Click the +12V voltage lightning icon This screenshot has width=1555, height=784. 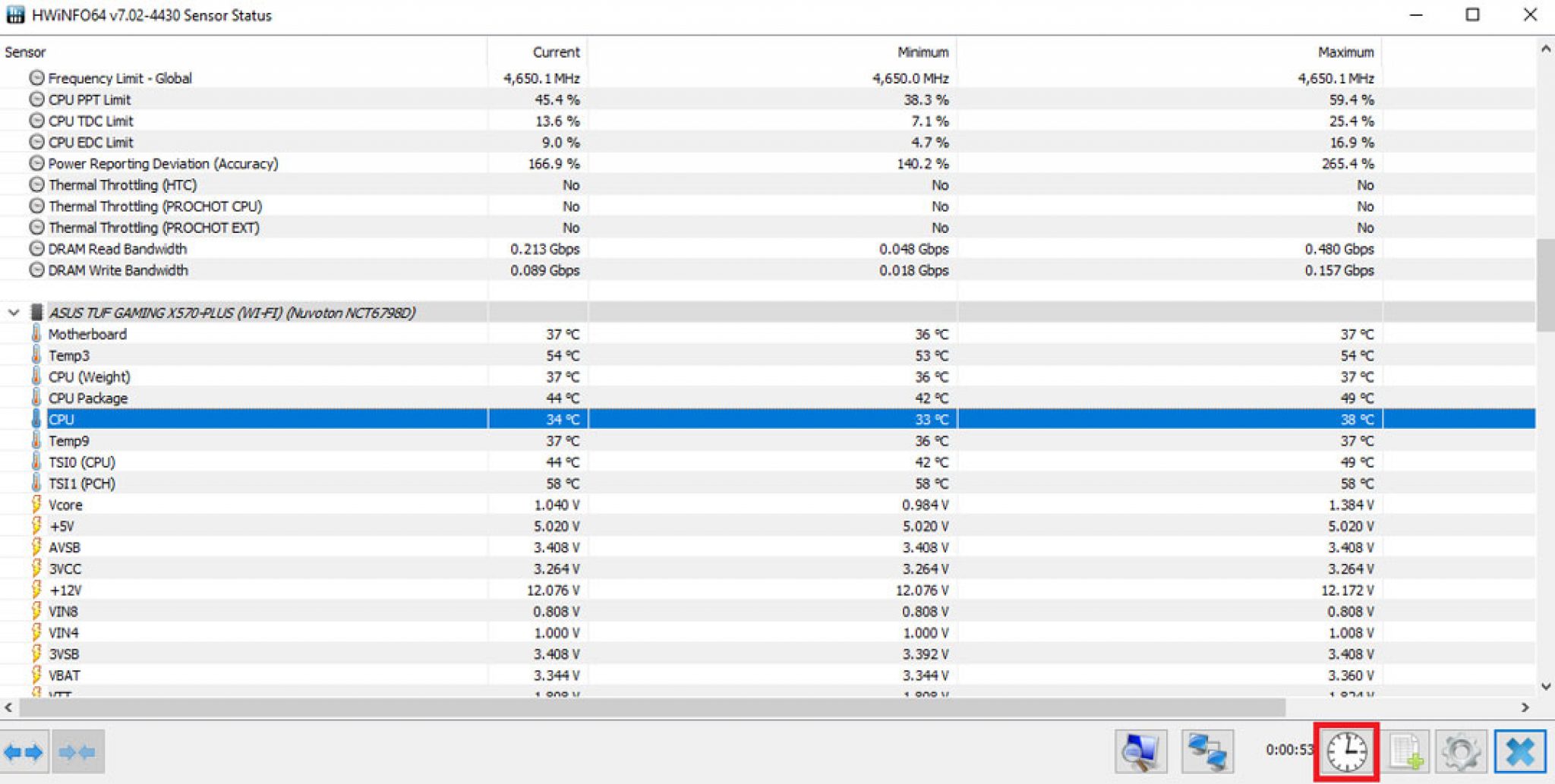[x=36, y=590]
